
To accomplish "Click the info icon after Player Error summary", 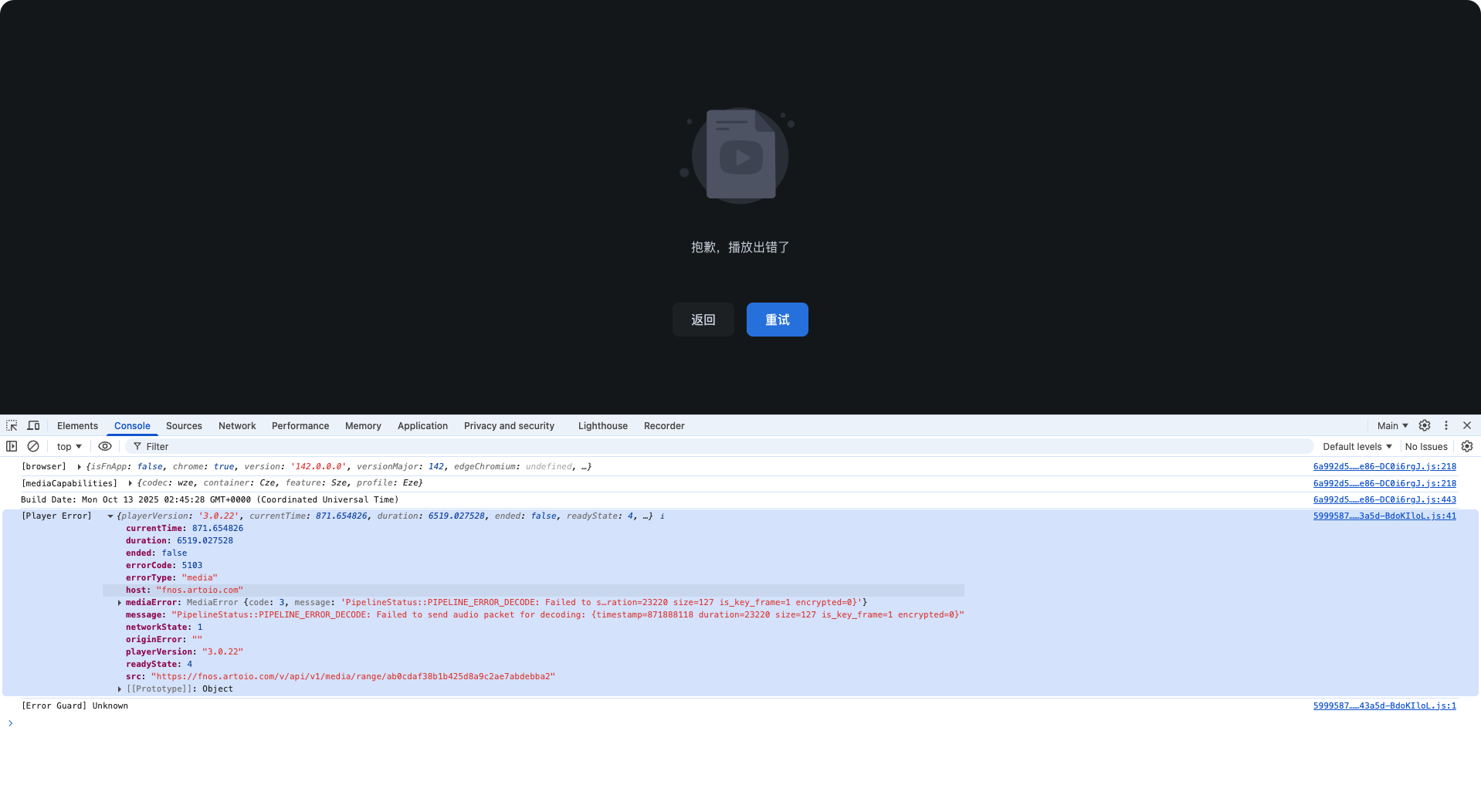I will [662, 516].
